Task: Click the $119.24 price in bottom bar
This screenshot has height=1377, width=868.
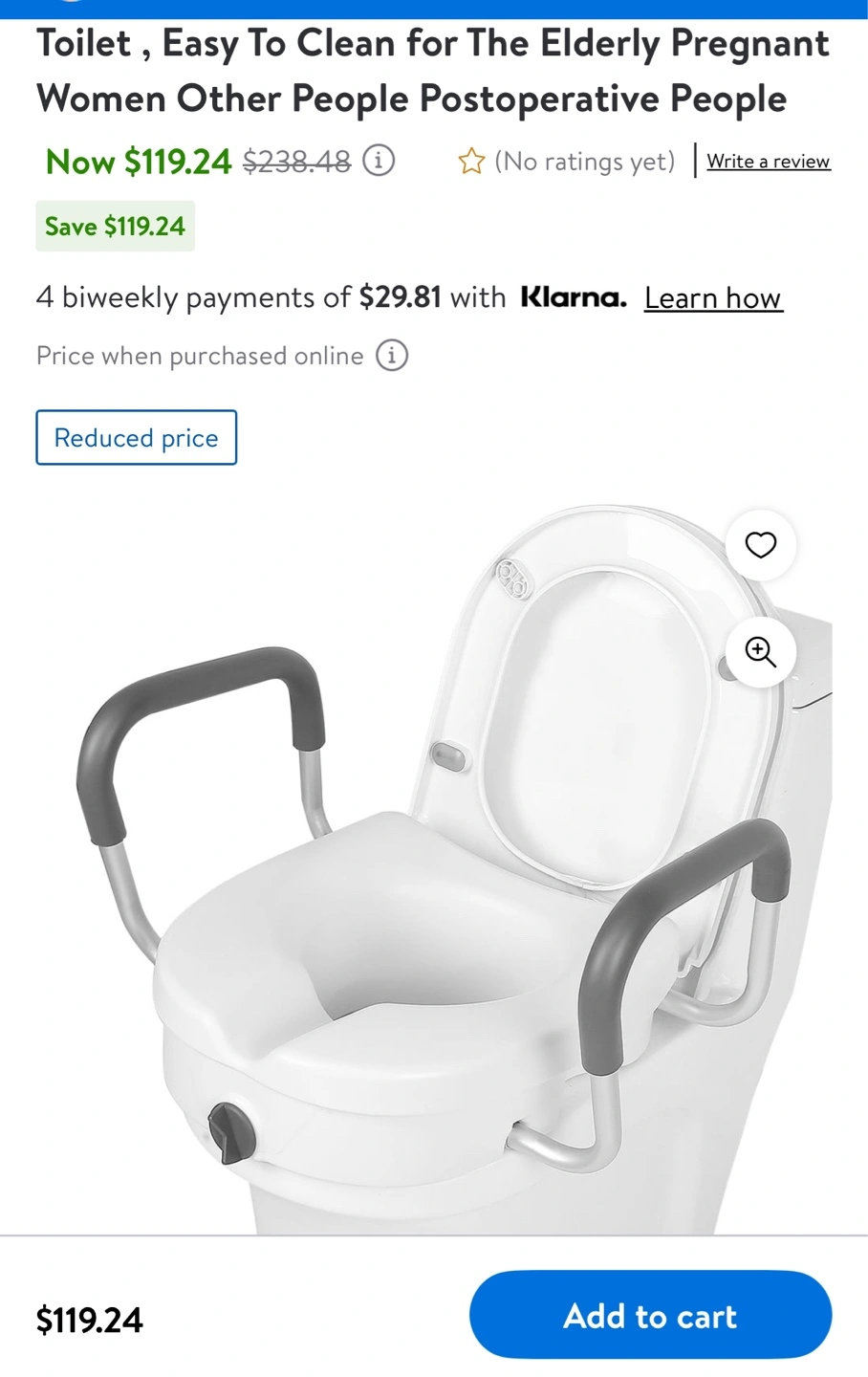Action: (90, 1320)
